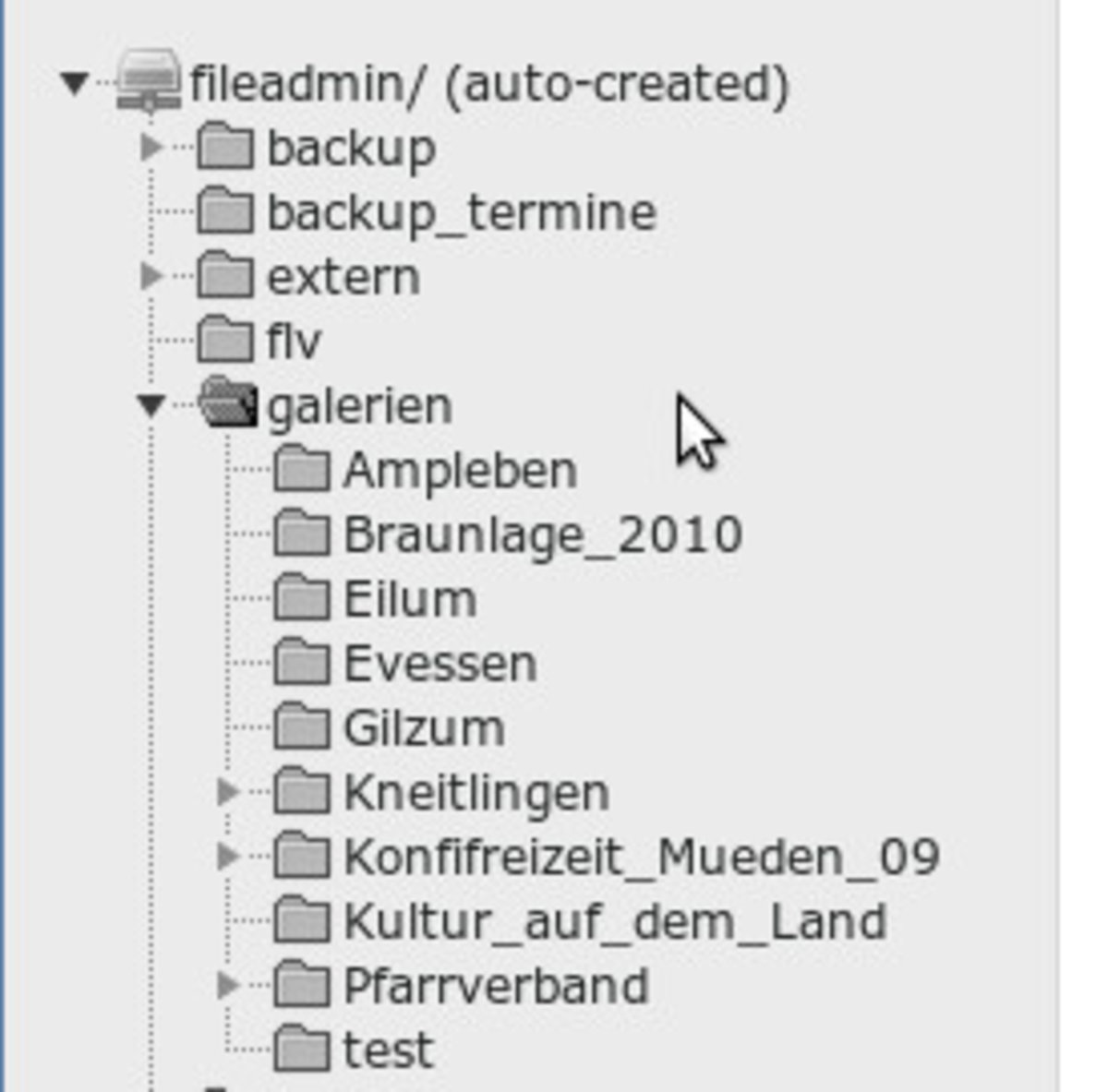Expand the Konfifreizeit_Mueden_09 folder arrow
This screenshot has width=1108, height=1092.
click(x=228, y=857)
